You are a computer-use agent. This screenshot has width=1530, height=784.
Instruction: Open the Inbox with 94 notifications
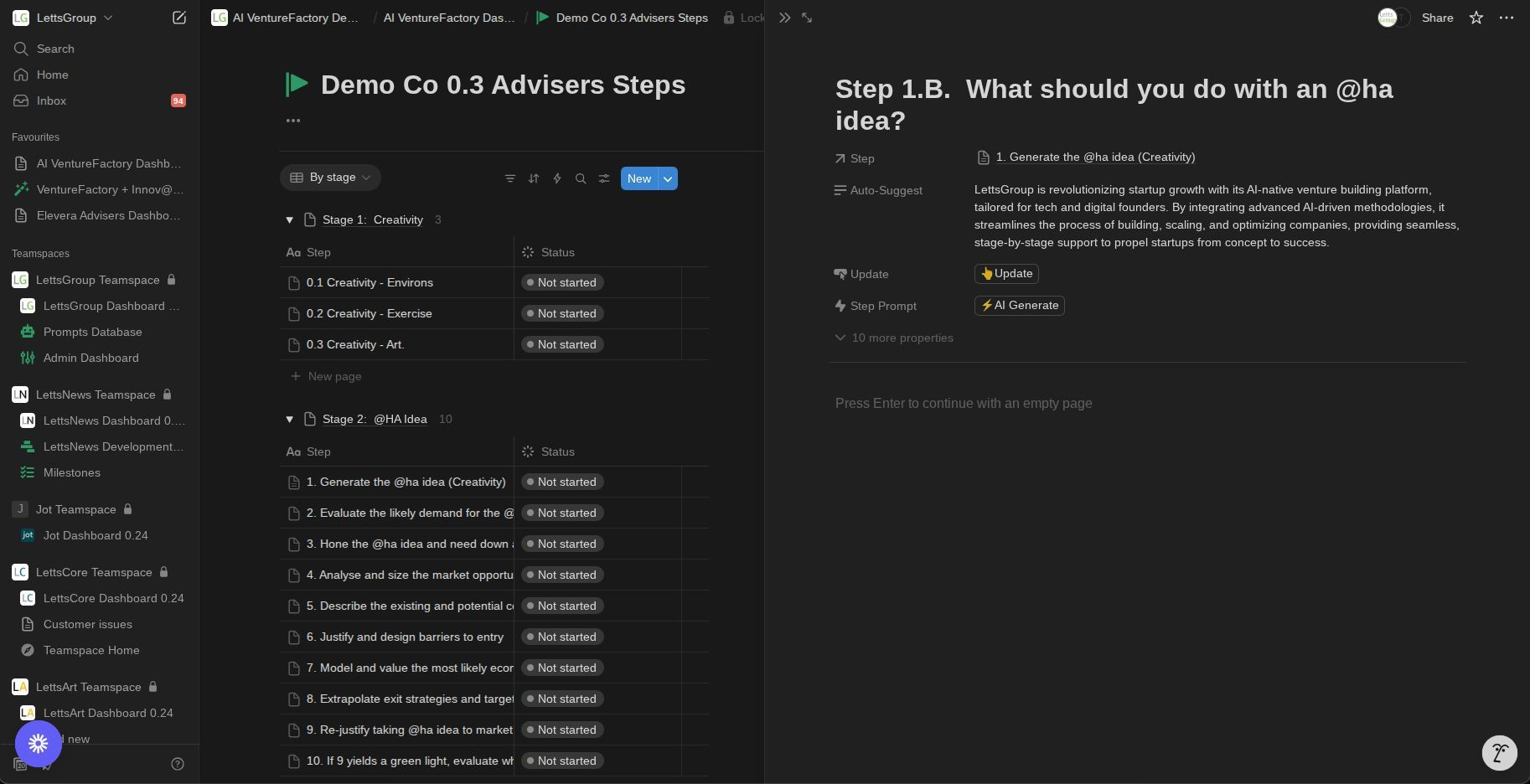(100, 101)
